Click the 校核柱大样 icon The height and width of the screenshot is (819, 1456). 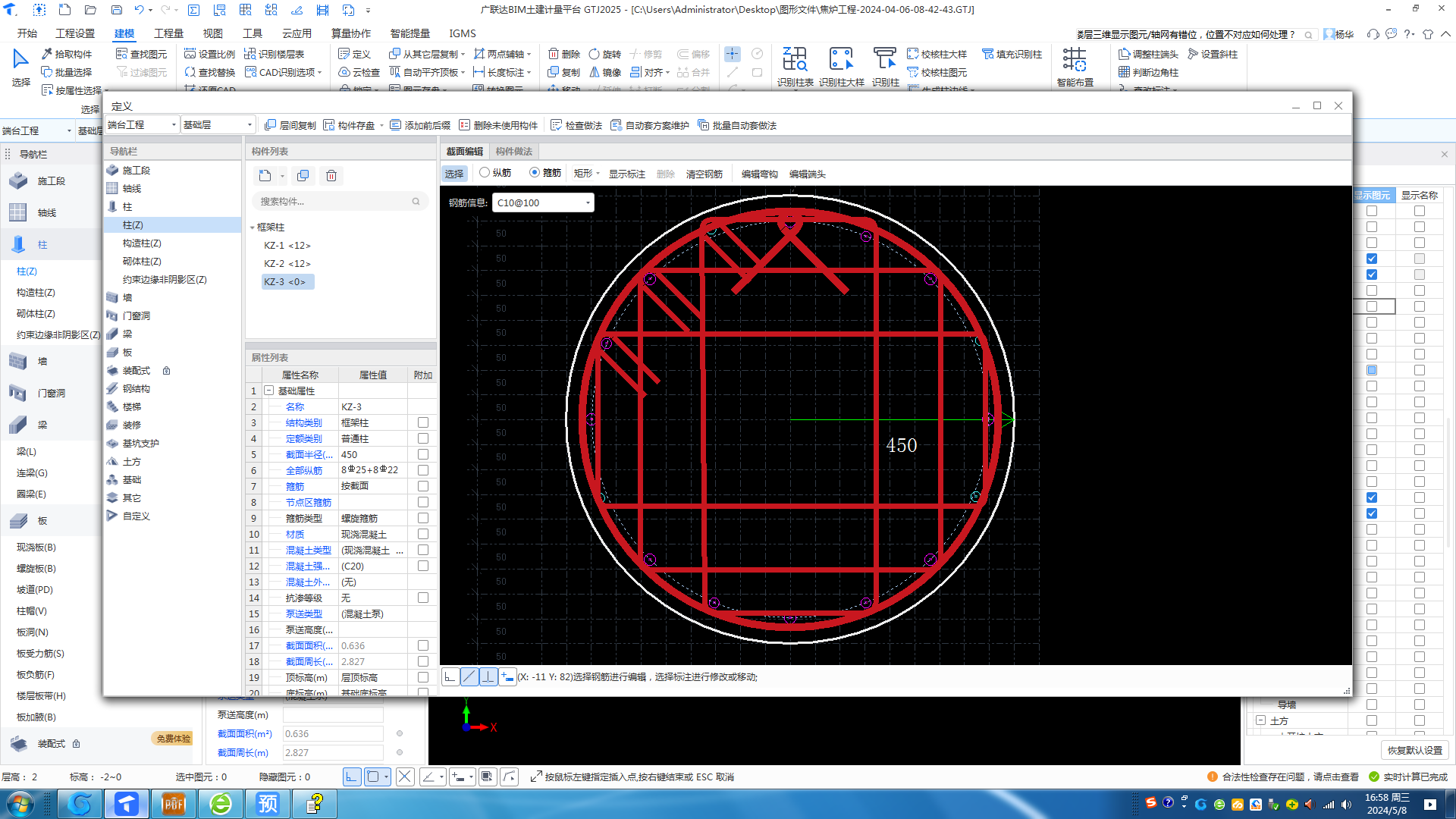937,54
